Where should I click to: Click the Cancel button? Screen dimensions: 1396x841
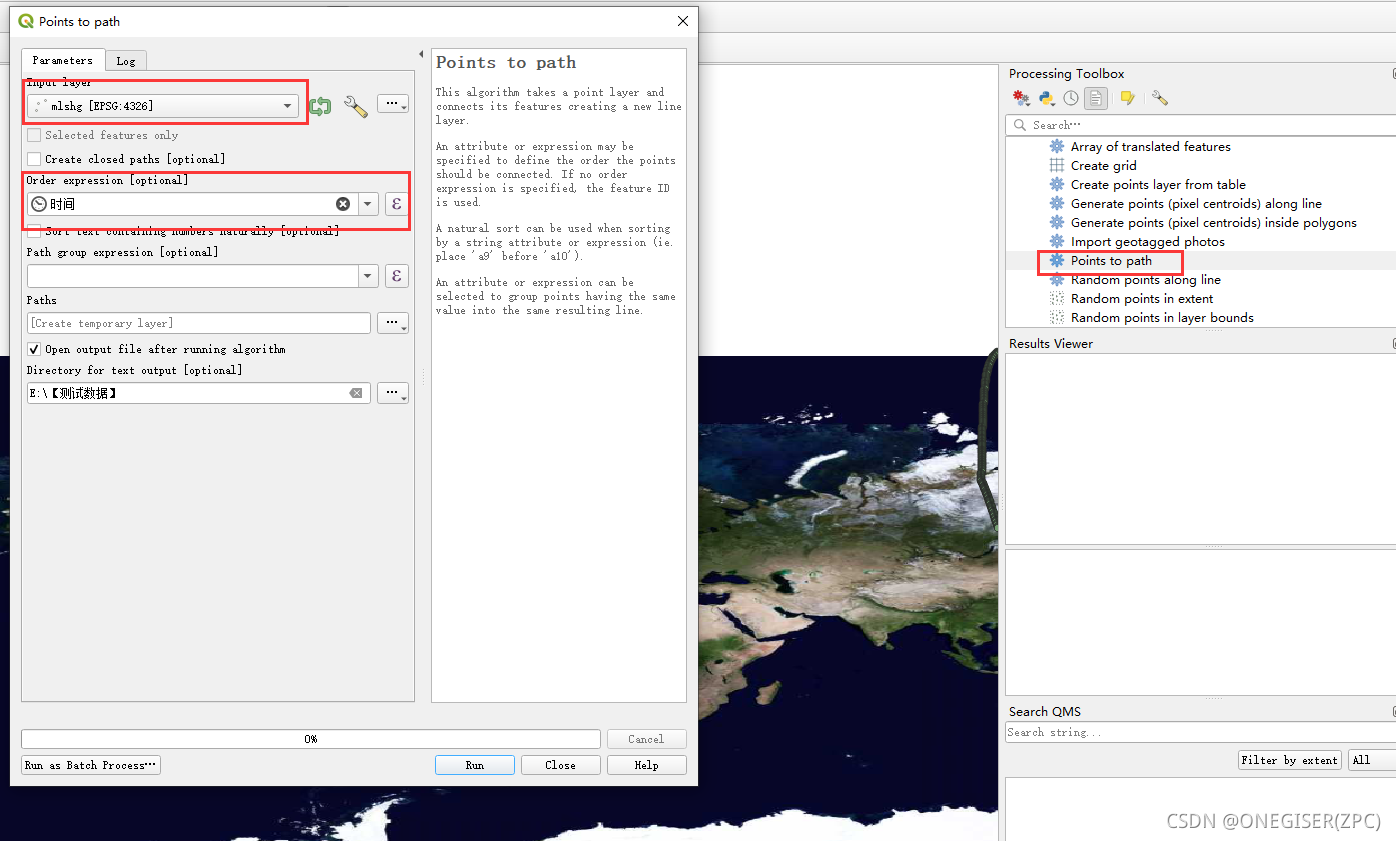646,739
